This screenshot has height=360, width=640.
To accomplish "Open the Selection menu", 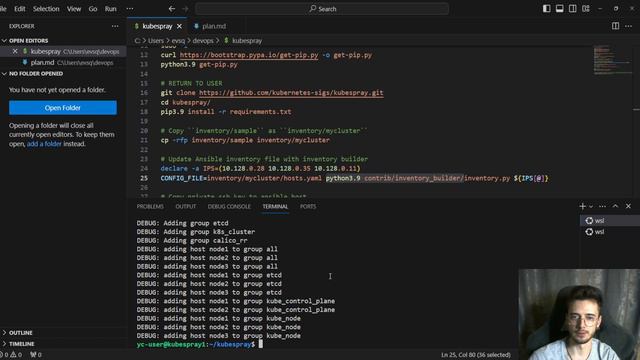I will click(46, 9).
